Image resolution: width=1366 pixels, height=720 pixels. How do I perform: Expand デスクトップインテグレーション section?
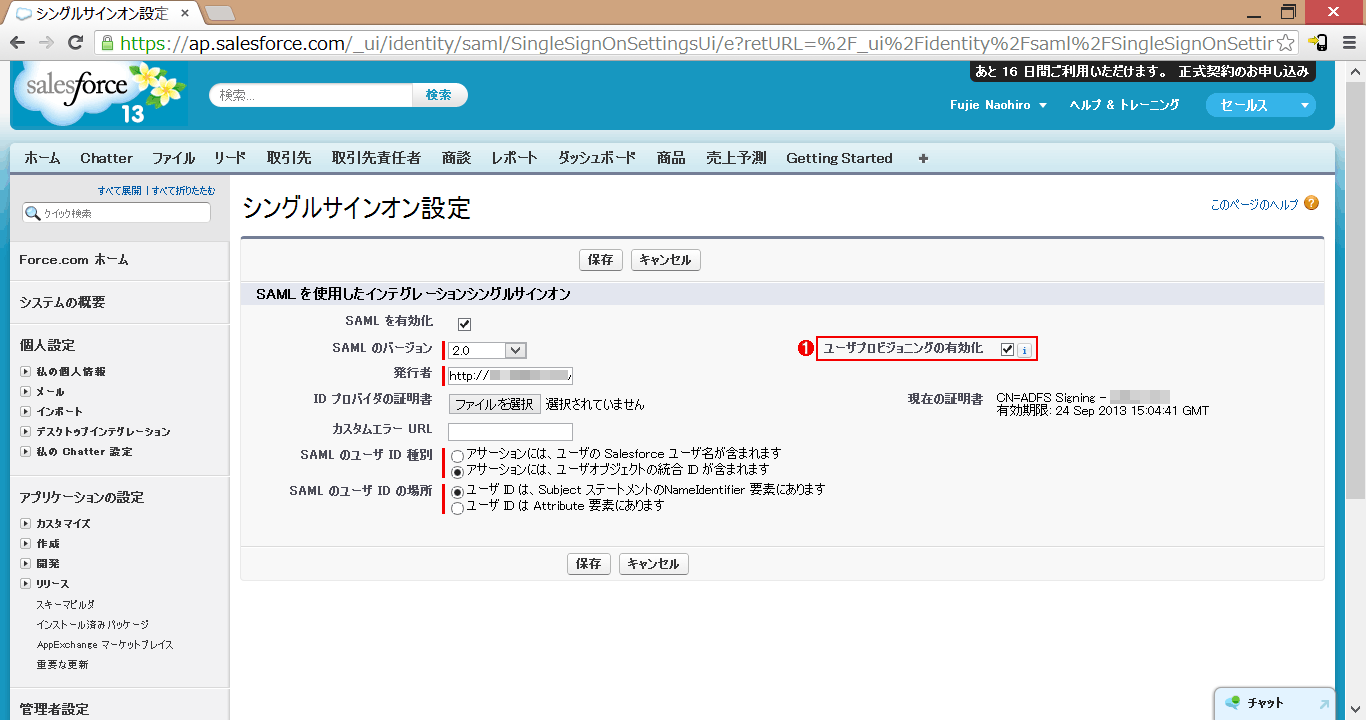point(26,432)
